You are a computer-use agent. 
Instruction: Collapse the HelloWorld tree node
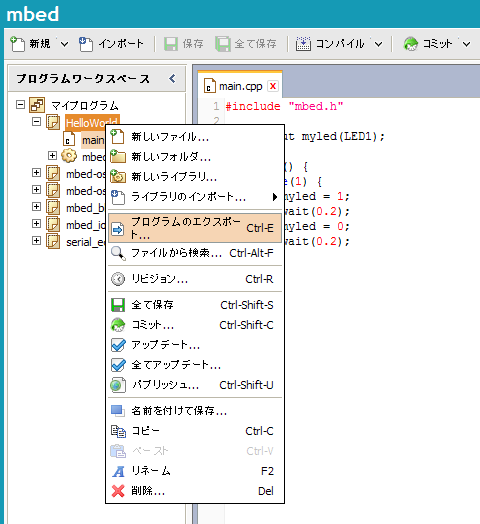pyautogui.click(x=36, y=122)
